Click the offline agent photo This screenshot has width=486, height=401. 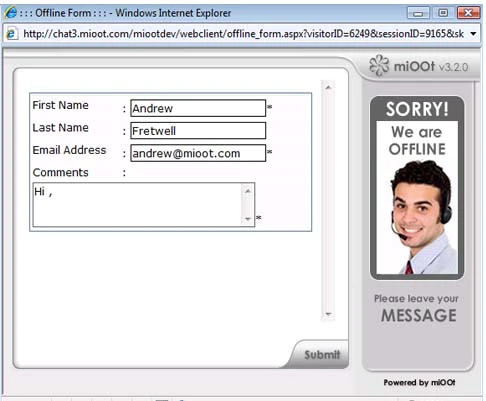coord(417,217)
